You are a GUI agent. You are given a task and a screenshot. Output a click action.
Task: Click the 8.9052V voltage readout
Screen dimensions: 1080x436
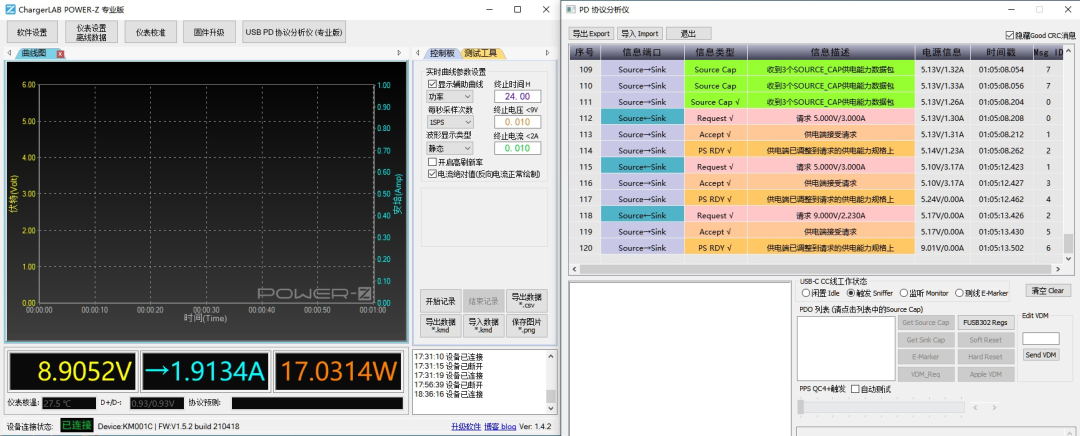click(72, 372)
